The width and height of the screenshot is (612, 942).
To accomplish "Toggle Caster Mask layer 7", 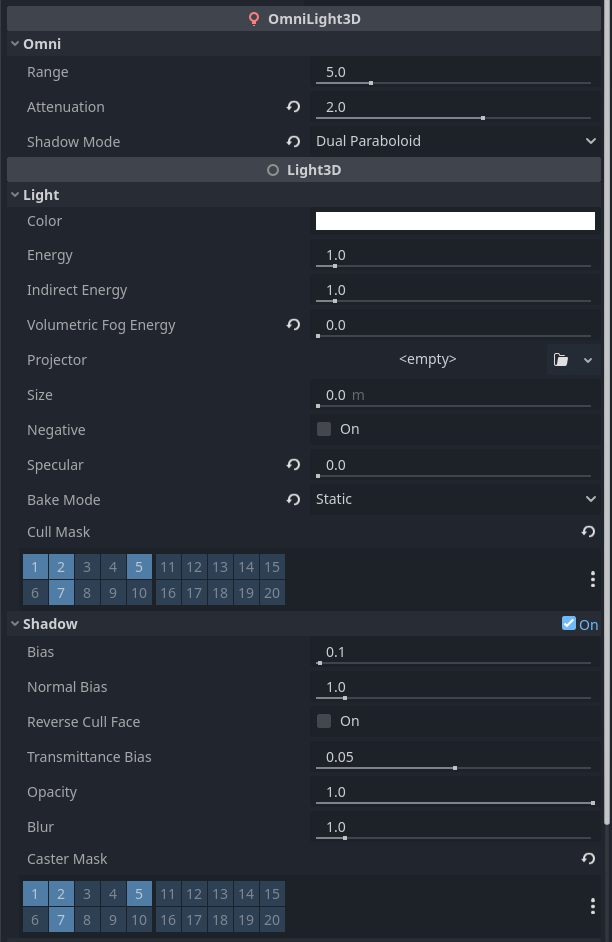I will tap(61, 920).
